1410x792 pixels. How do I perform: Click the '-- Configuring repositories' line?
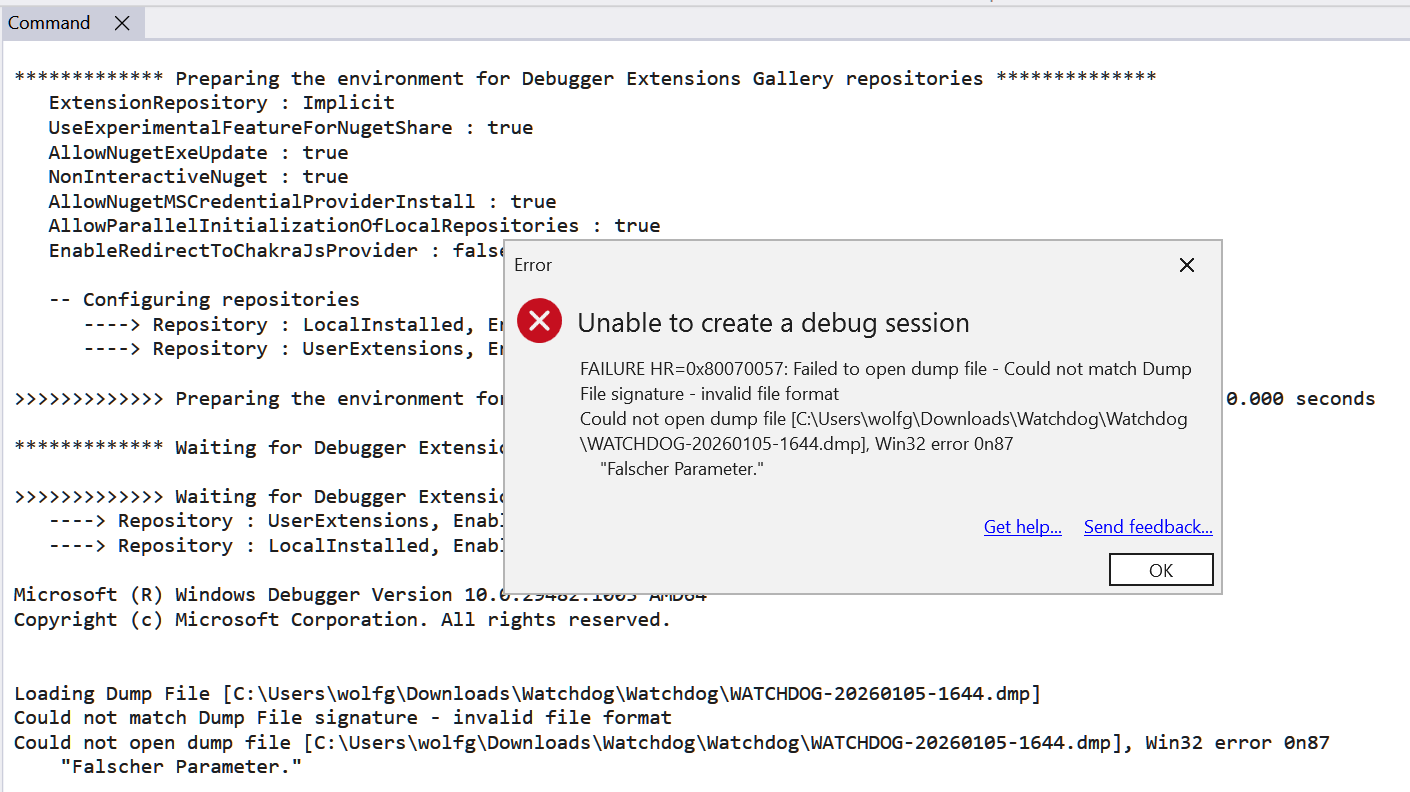pos(204,300)
